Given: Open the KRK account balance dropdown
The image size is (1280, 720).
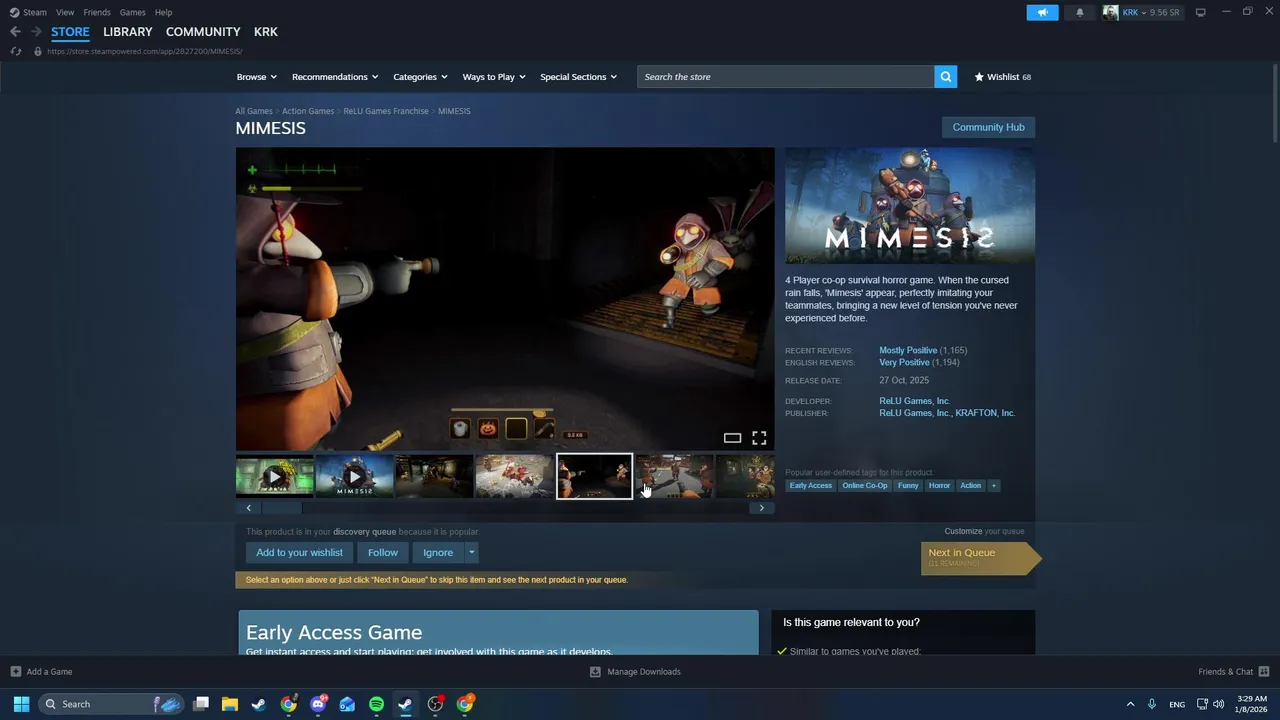Looking at the screenshot, I should pos(1151,12).
